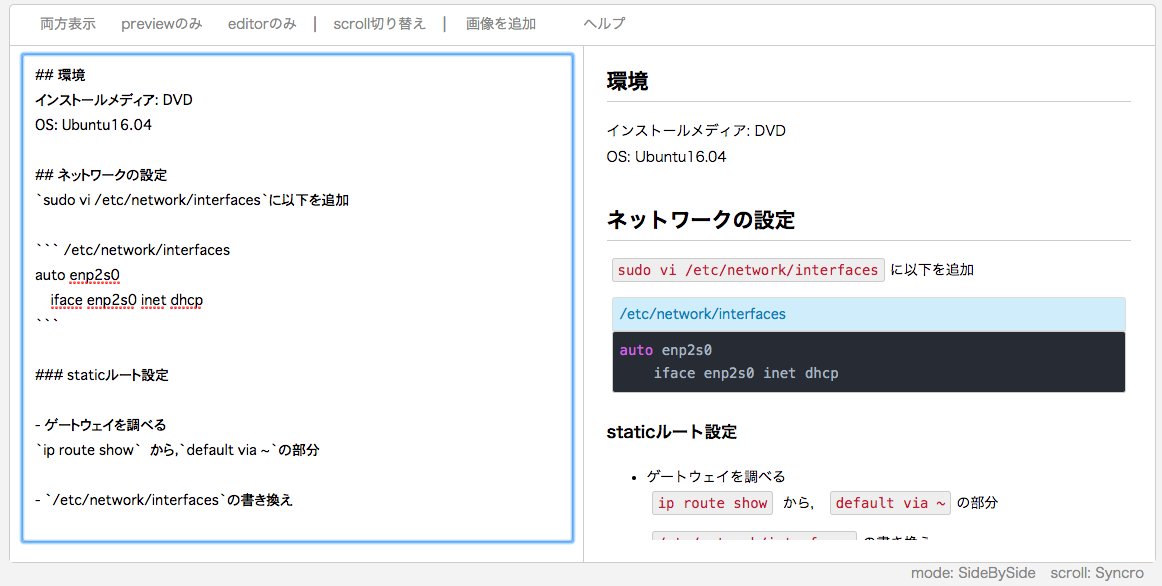Click '### staticルート設定' line in editor
This screenshot has height=586, width=1162.
pyautogui.click(x=102, y=375)
